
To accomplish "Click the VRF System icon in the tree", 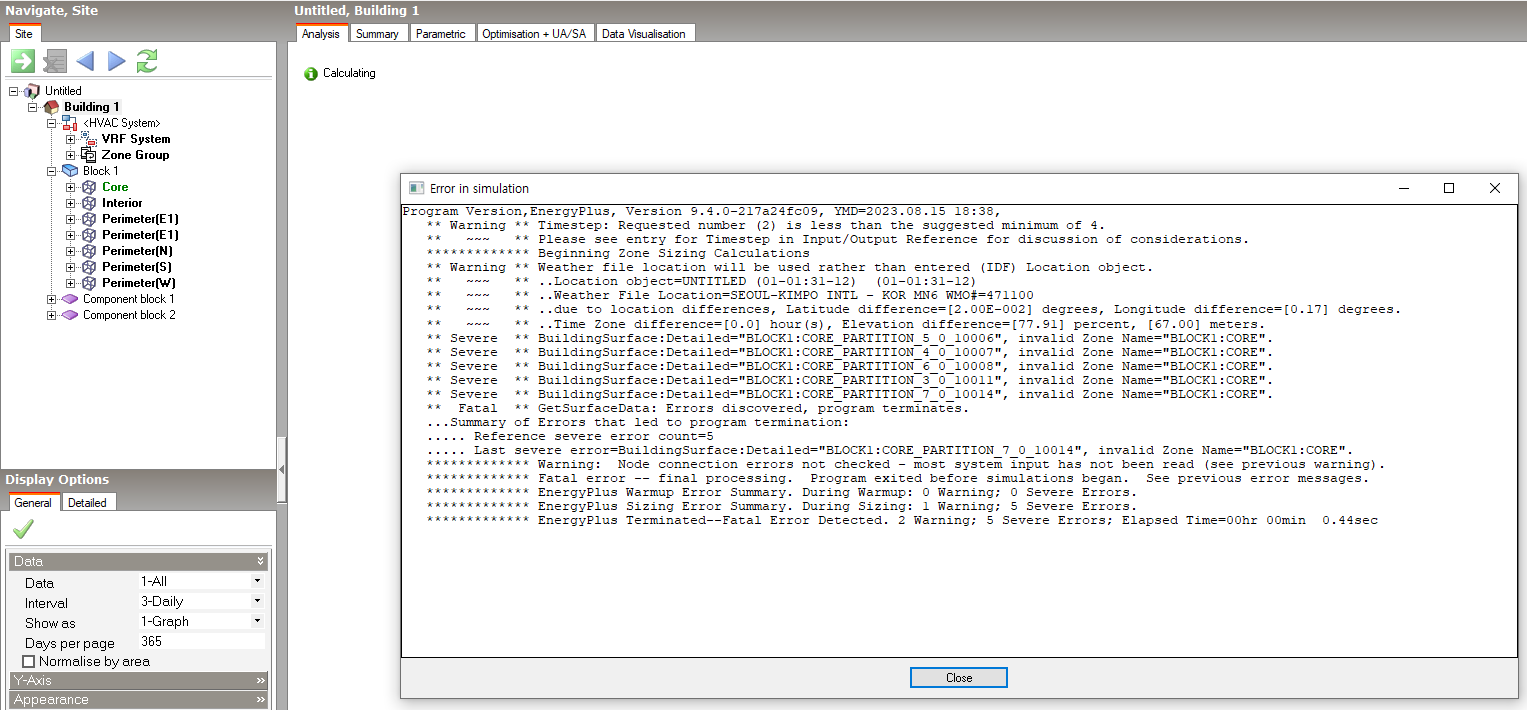I will (x=89, y=139).
